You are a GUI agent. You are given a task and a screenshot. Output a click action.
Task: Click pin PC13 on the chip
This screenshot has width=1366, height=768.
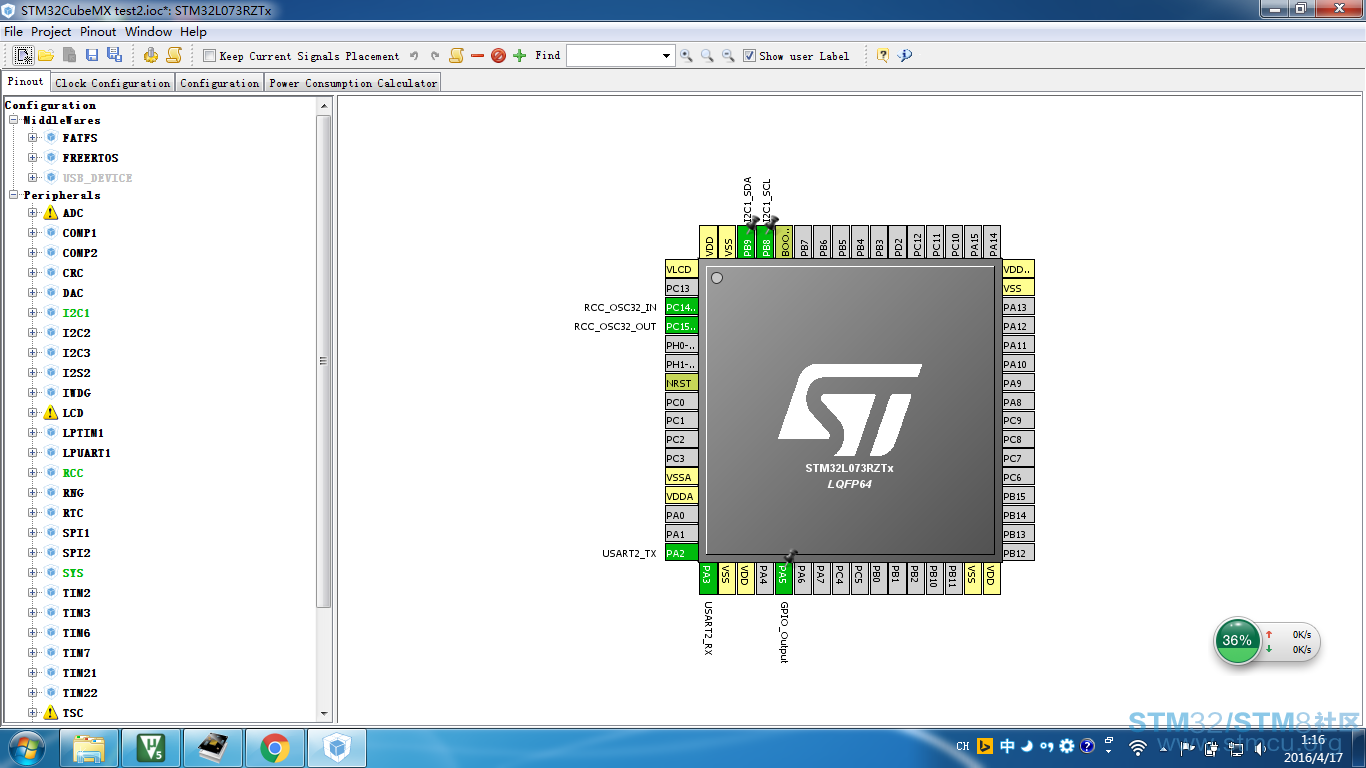click(x=682, y=288)
